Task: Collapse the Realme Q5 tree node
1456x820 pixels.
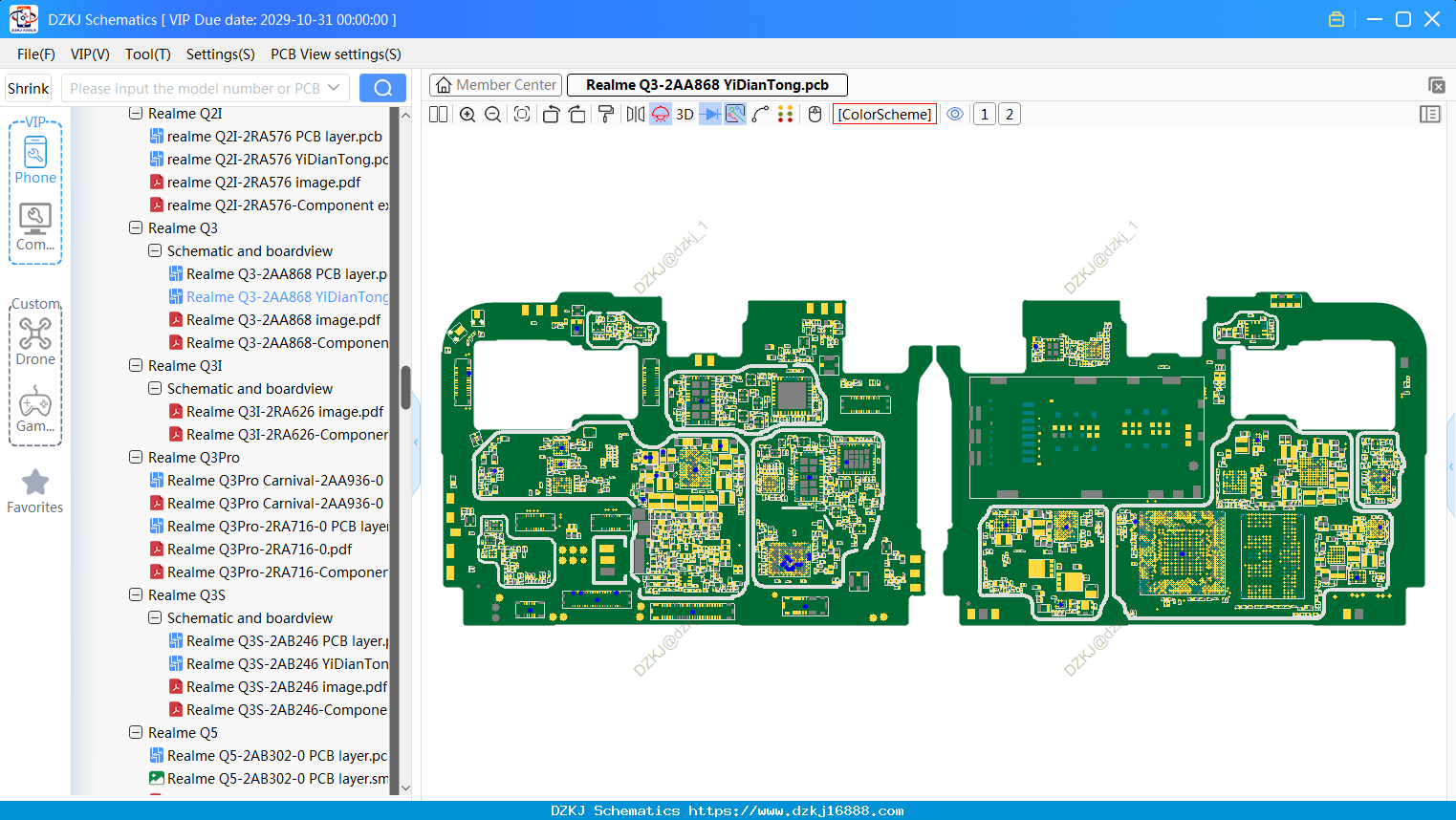Action: [136, 733]
